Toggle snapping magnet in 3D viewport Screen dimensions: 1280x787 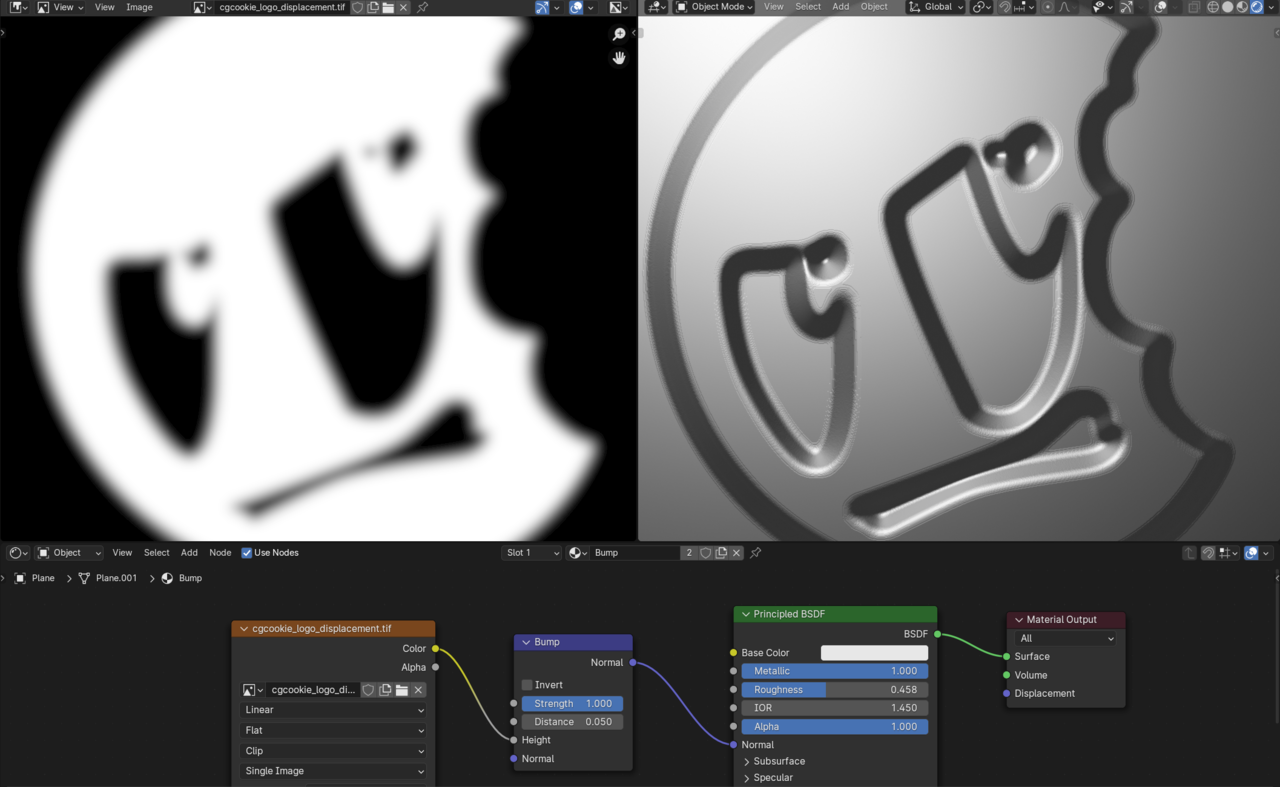[1004, 7]
